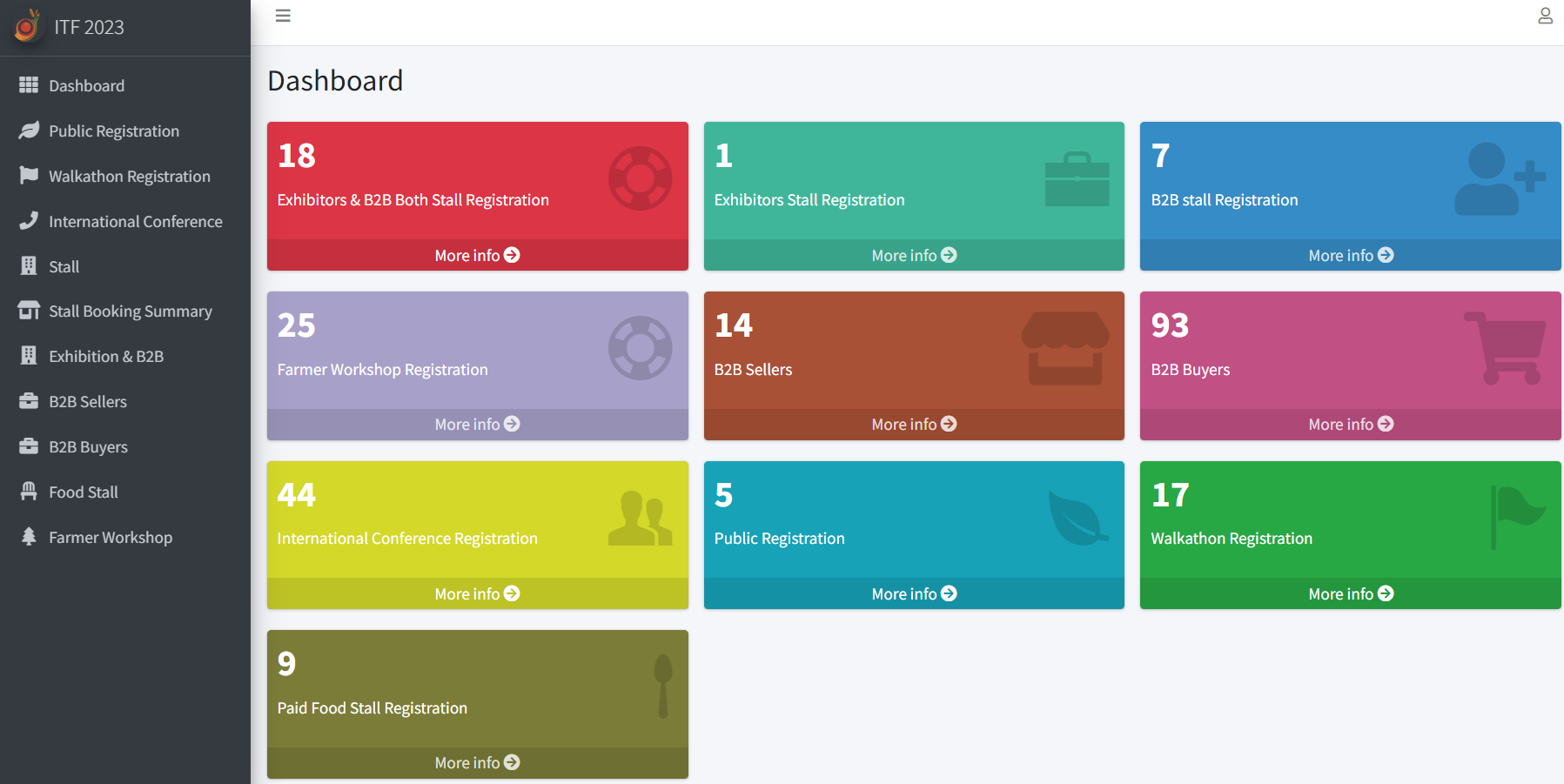The width and height of the screenshot is (1564, 784).
Task: Click the Dashboard grid icon in sidebar
Action: click(29, 84)
